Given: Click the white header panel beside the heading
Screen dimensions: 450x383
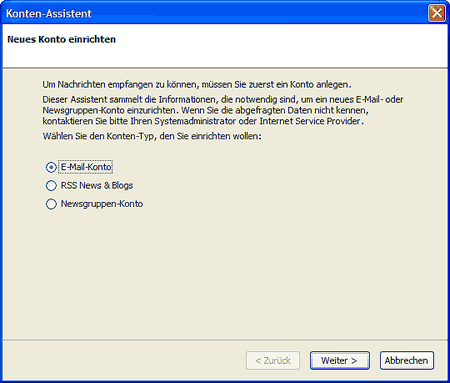Looking at the screenshot, I should (x=280, y=45).
